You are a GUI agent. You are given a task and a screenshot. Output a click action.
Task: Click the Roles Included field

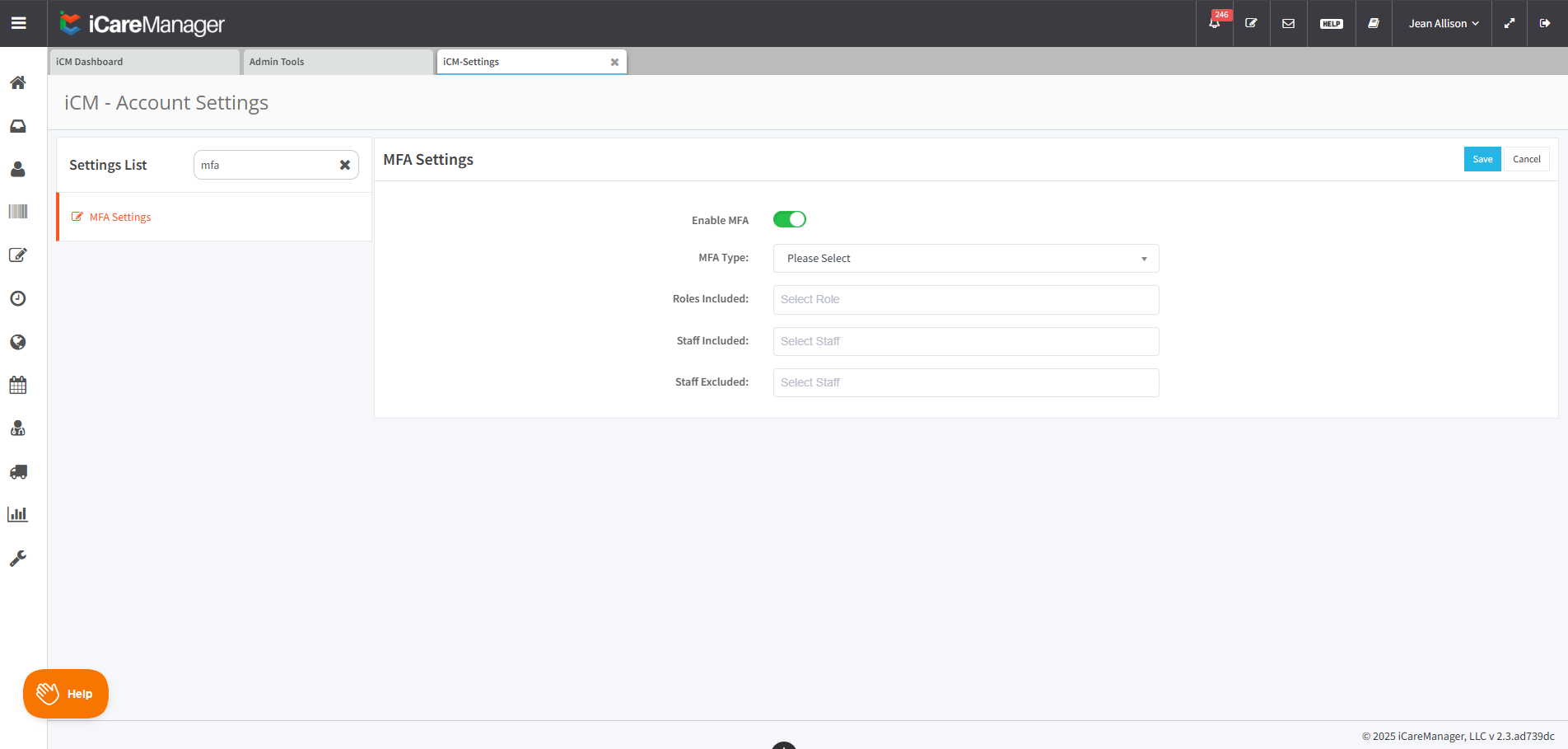click(966, 299)
